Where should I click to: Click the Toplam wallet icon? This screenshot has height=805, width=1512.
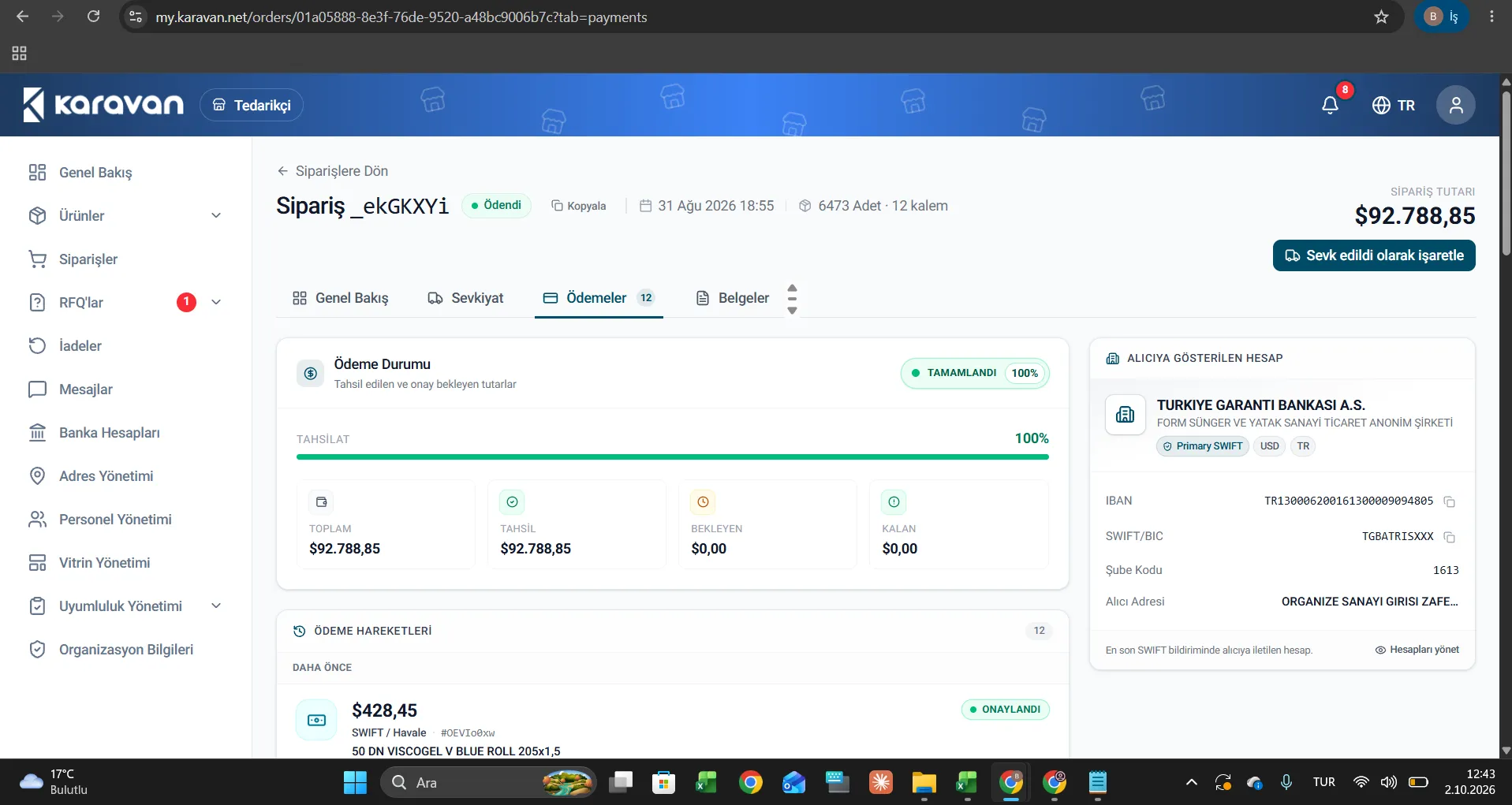321,501
